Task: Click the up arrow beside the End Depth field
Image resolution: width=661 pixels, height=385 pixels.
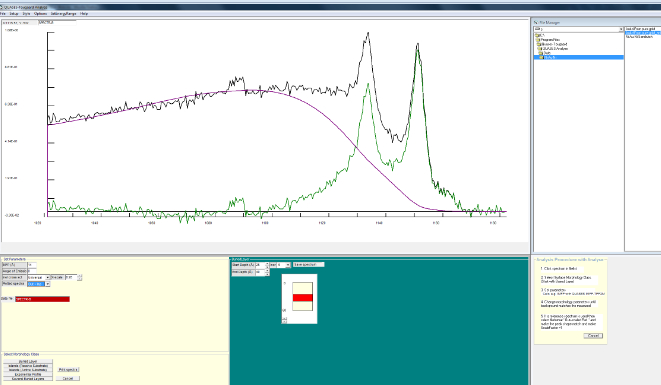Action: click(x=267, y=271)
